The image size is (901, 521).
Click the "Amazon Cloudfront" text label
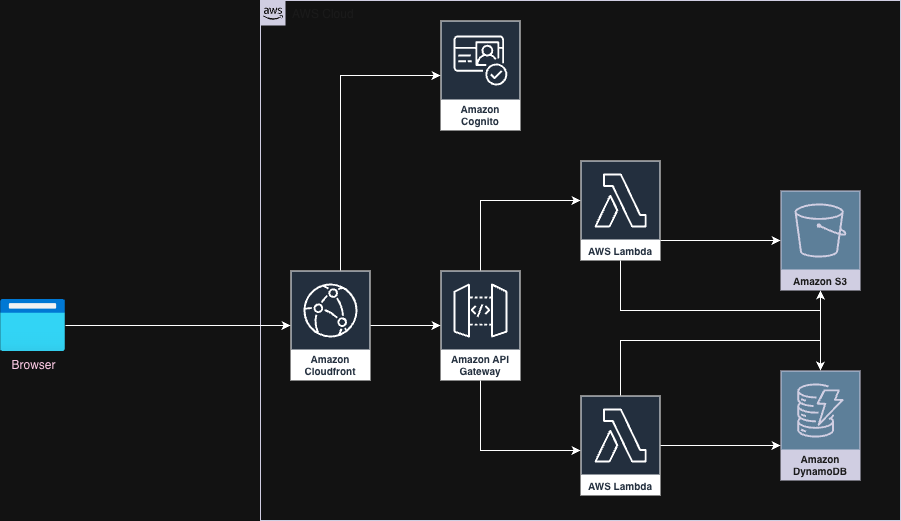(x=330, y=365)
